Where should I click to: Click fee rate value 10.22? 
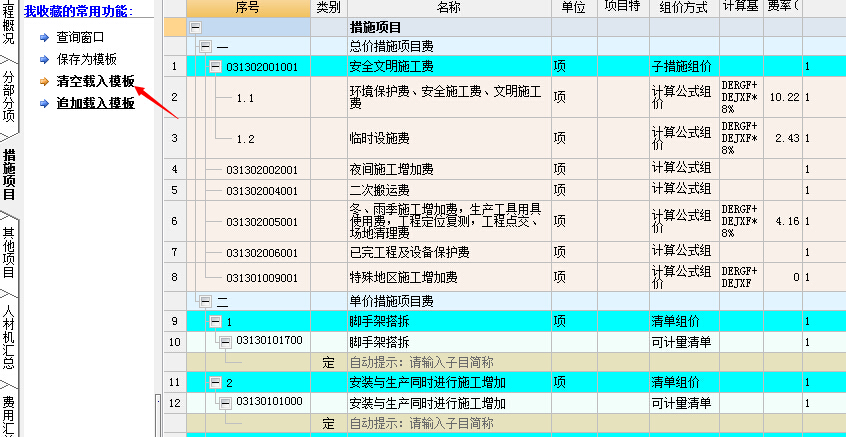(x=784, y=97)
